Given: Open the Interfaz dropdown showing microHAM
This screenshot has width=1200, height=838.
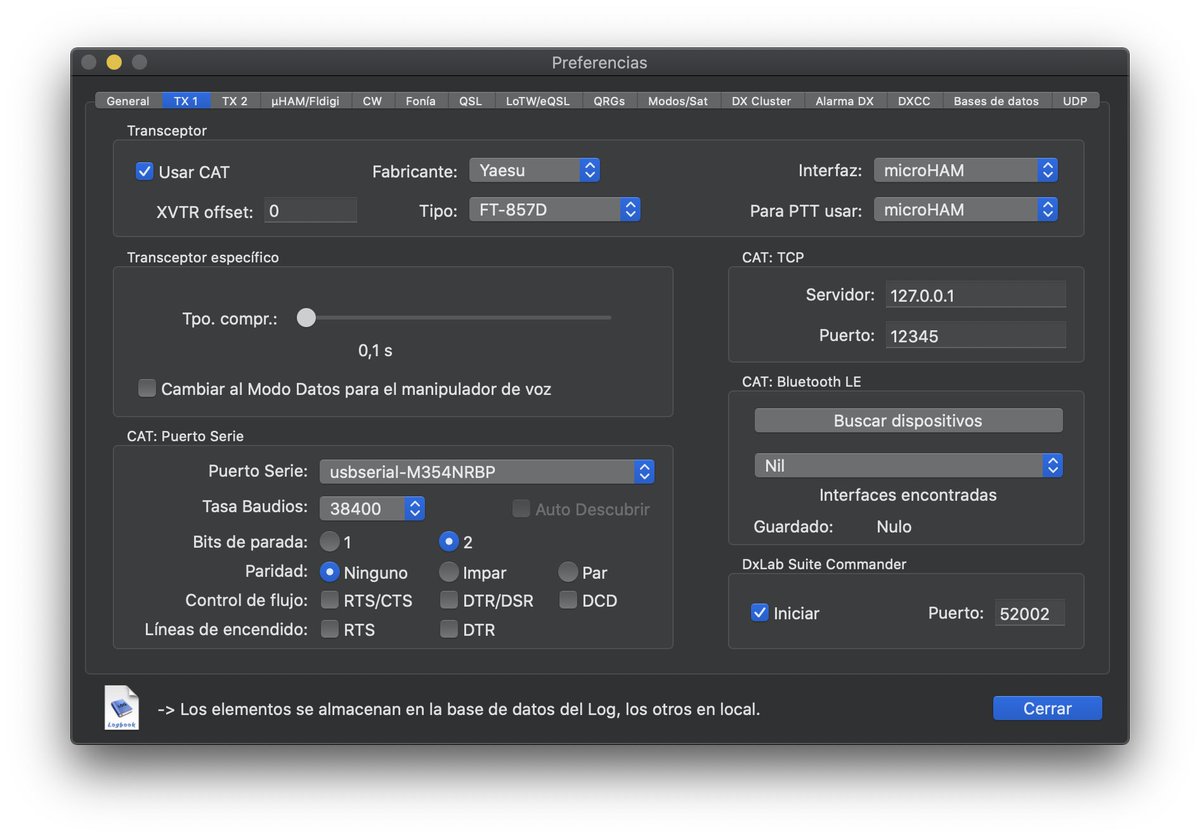Looking at the screenshot, I should (x=966, y=170).
